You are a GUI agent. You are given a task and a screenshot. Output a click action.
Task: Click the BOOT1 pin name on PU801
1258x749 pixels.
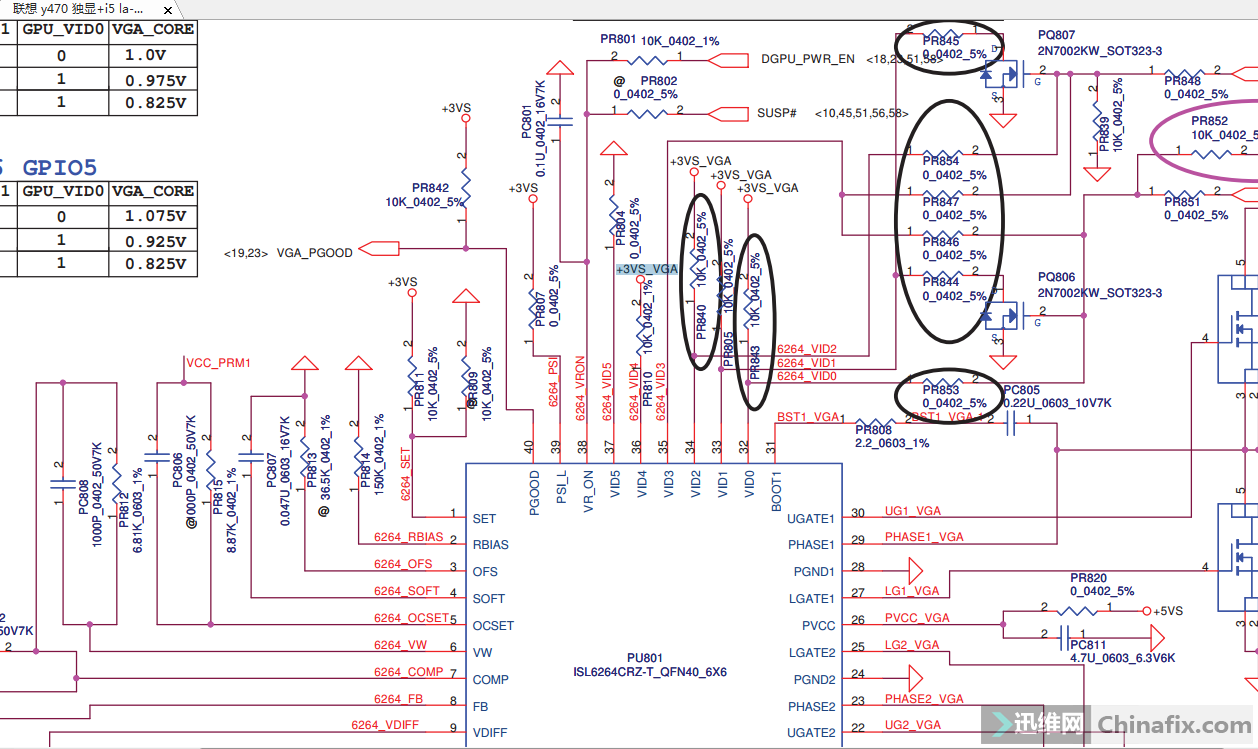coord(776,493)
